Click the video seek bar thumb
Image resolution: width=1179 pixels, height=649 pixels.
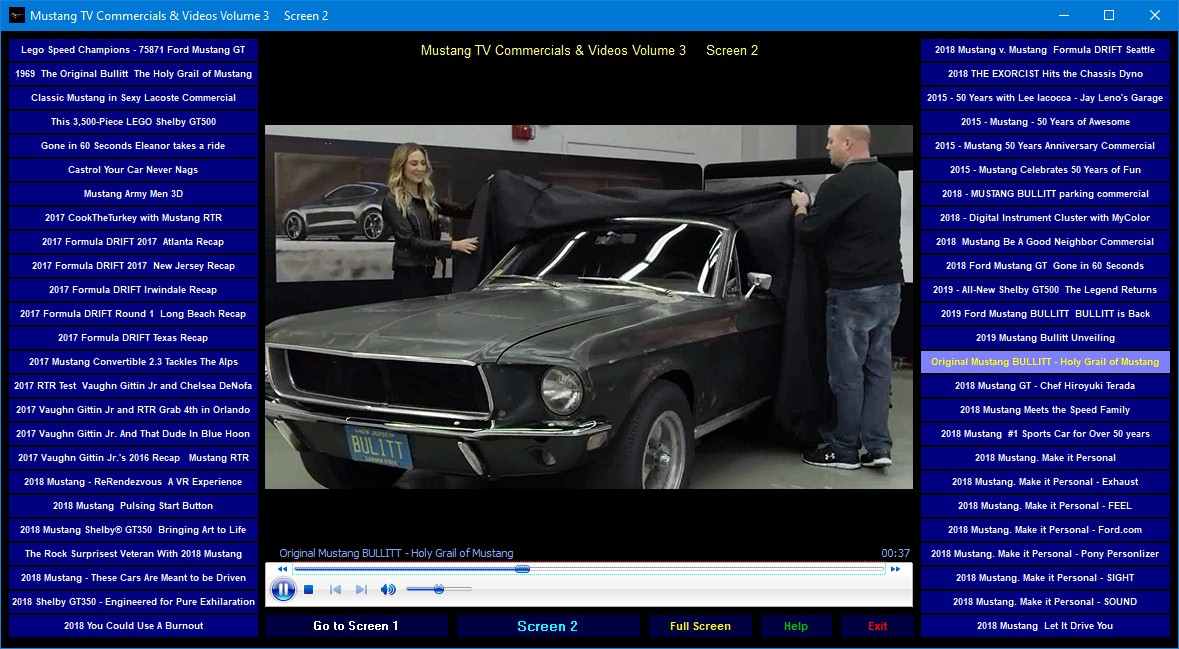523,569
